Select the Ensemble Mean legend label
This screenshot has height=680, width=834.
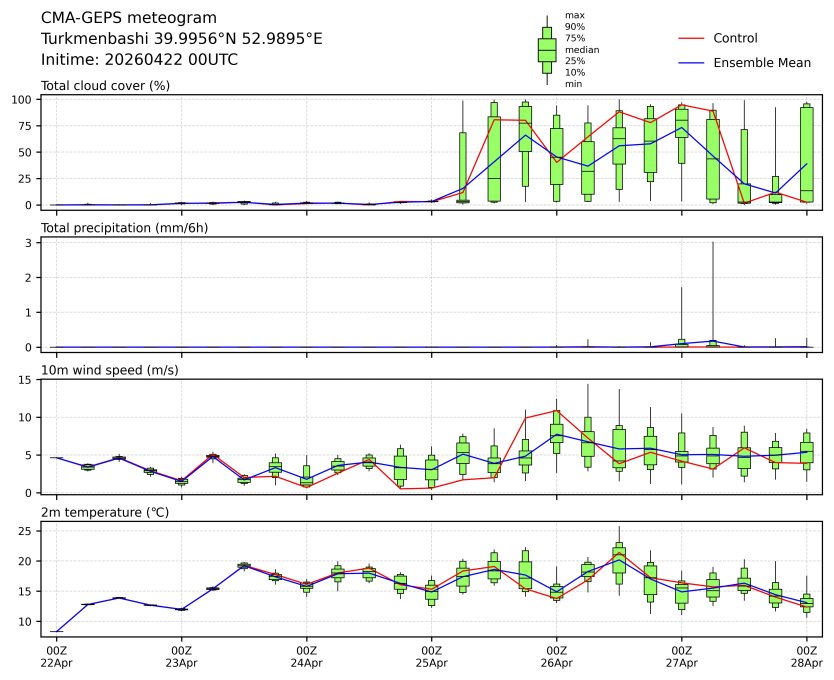click(x=761, y=63)
